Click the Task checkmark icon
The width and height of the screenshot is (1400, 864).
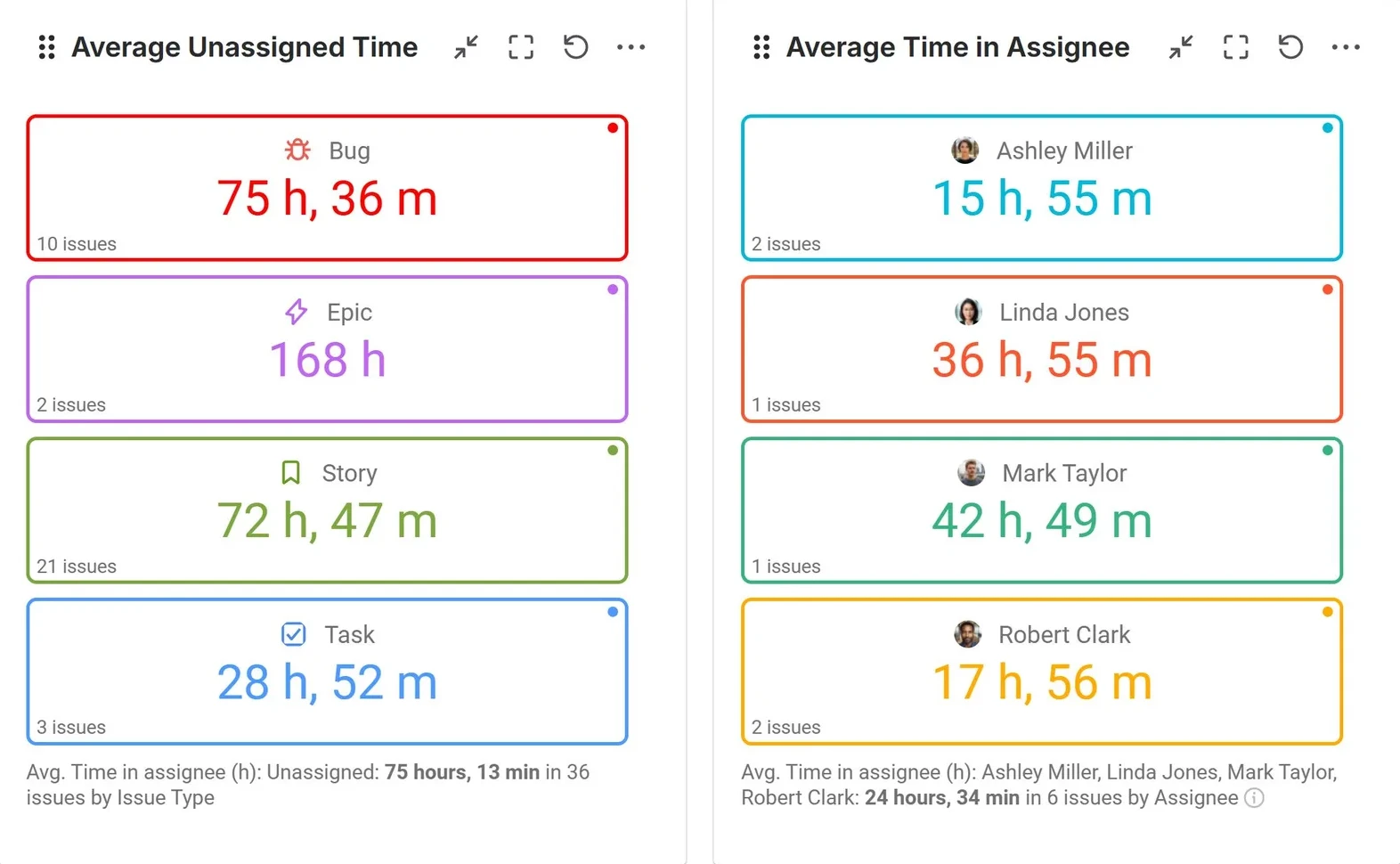294,634
